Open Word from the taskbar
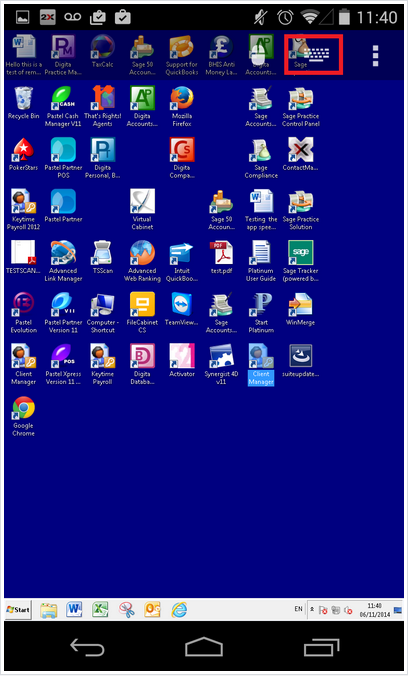Screen dimensions: 408x676 click(x=74, y=610)
